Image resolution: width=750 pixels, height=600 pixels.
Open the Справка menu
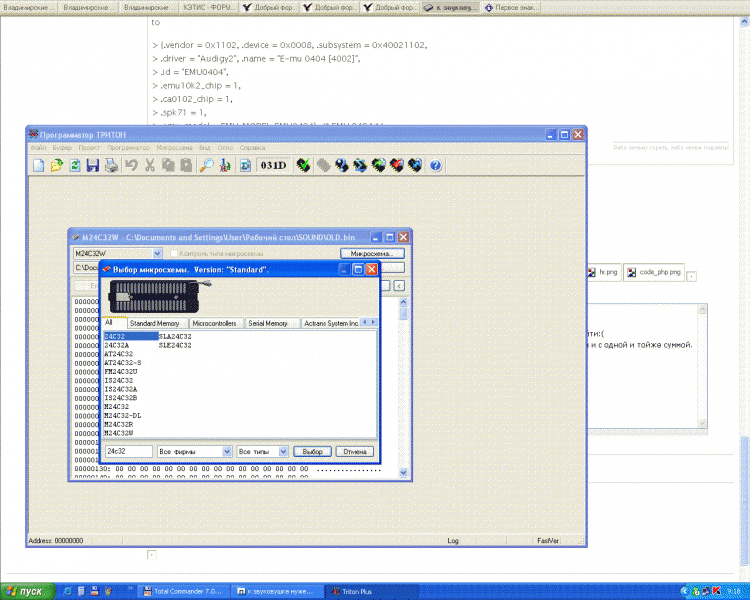[x=253, y=148]
